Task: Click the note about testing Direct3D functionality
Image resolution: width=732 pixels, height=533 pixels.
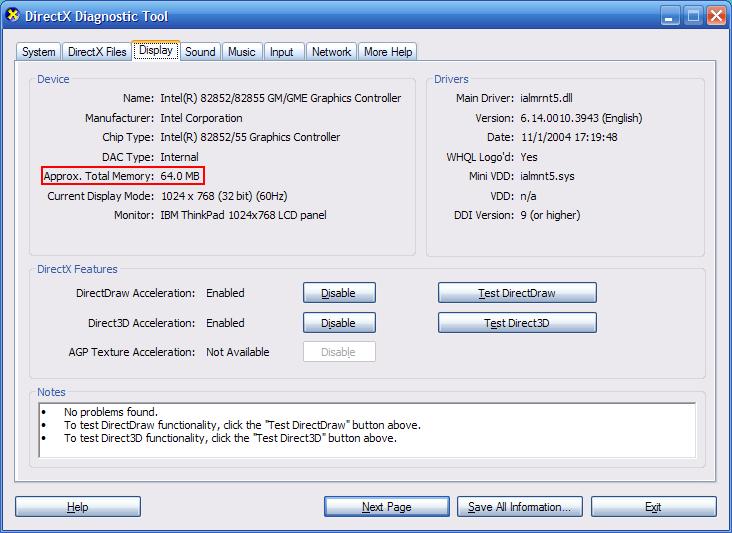Action: click(230, 438)
